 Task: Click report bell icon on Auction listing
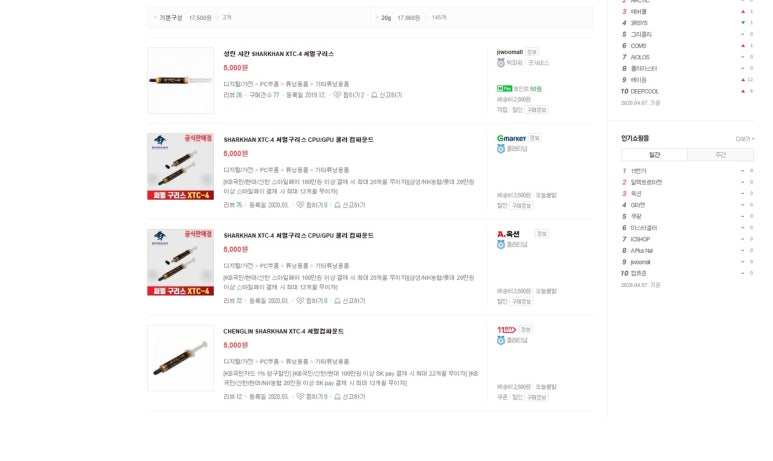point(337,300)
